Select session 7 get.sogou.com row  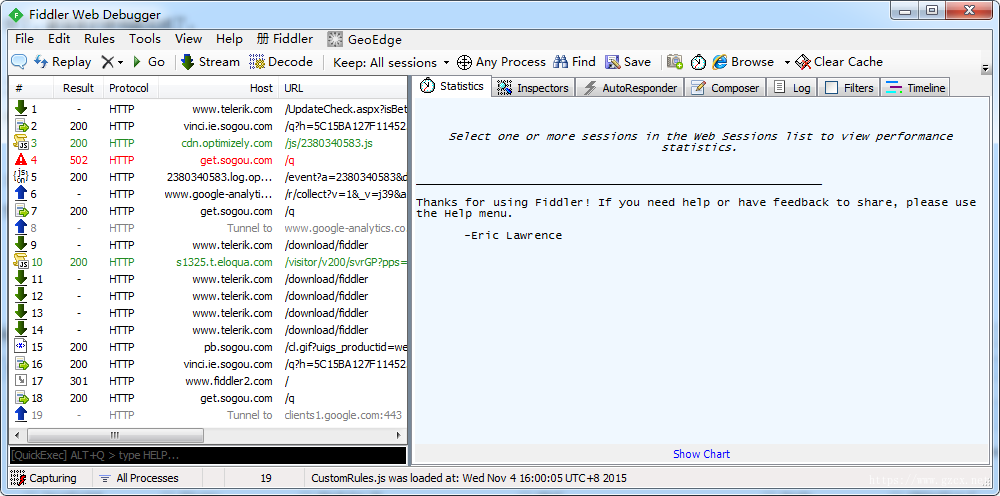(x=208, y=211)
